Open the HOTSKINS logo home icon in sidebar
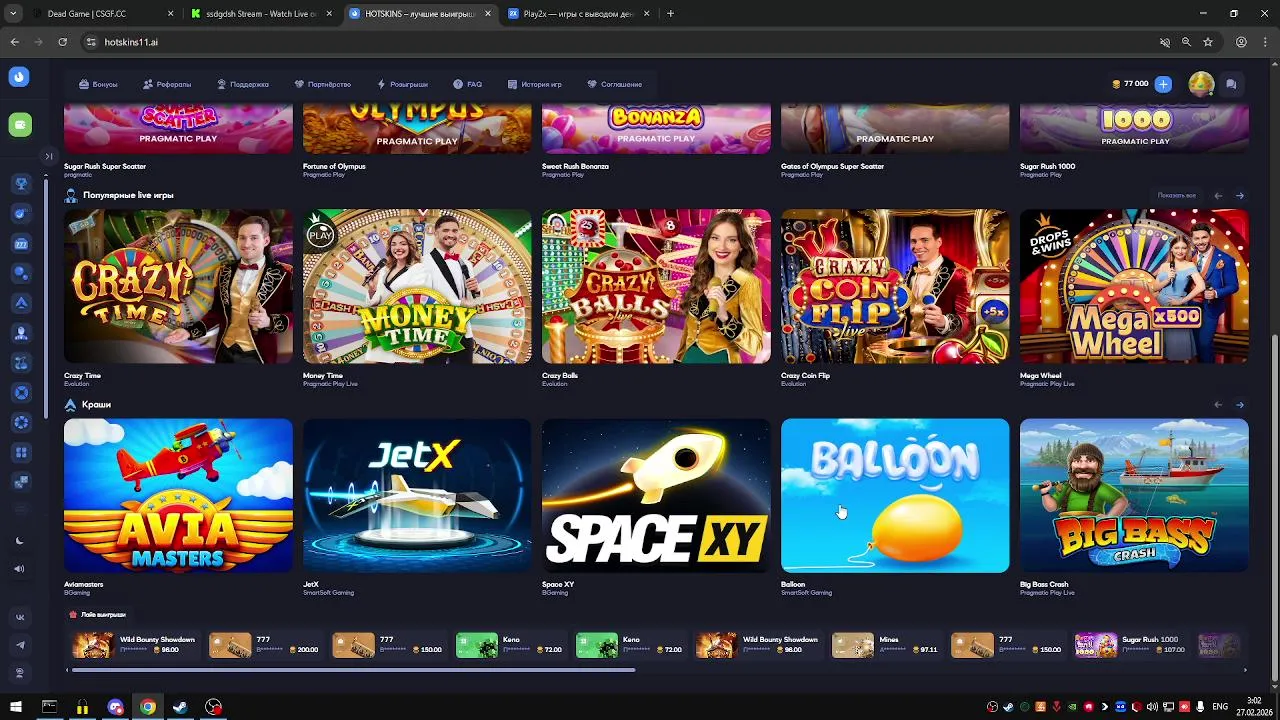The width and height of the screenshot is (1280, 720). pos(19,77)
